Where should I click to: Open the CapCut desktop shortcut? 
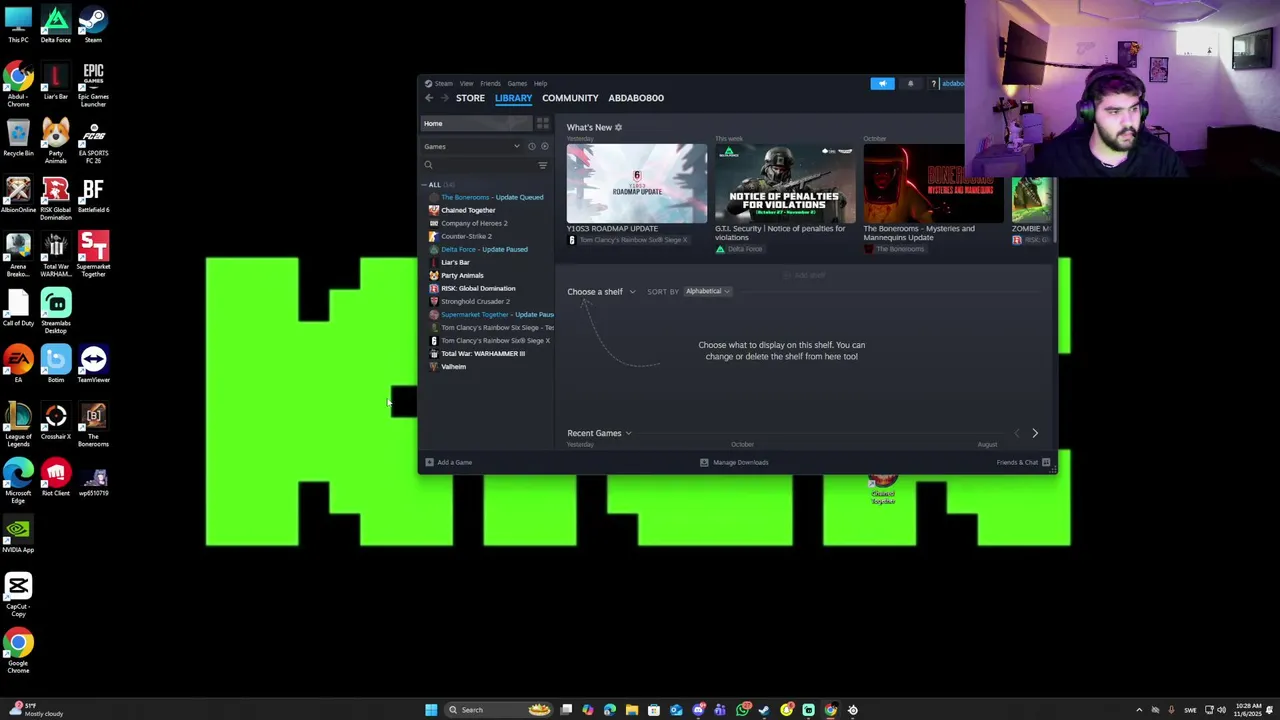(x=18, y=594)
